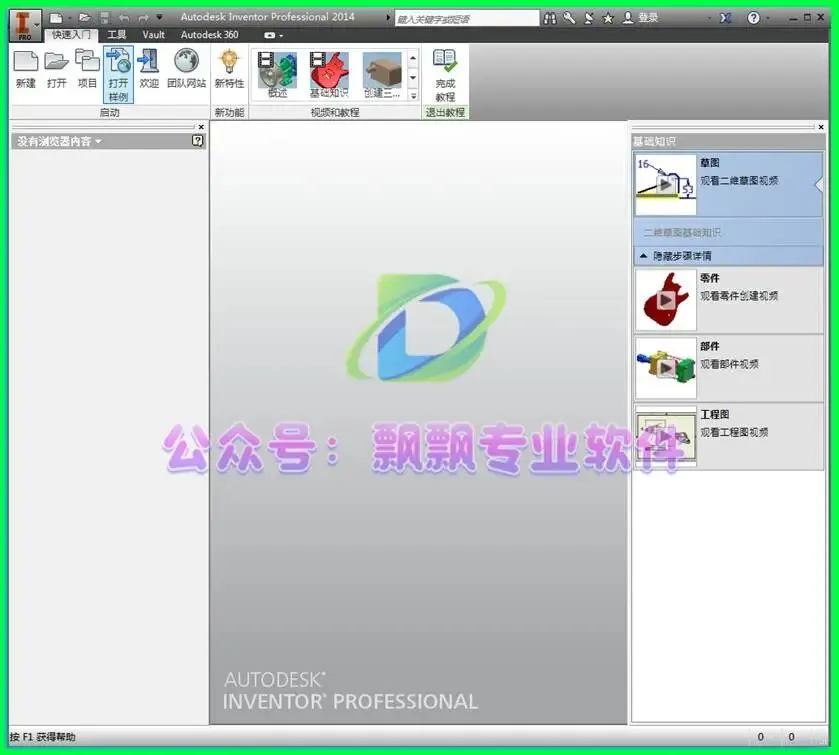Click 观看零件创建视频 text
The width and height of the screenshot is (839, 755).
pyautogui.click(x=739, y=296)
